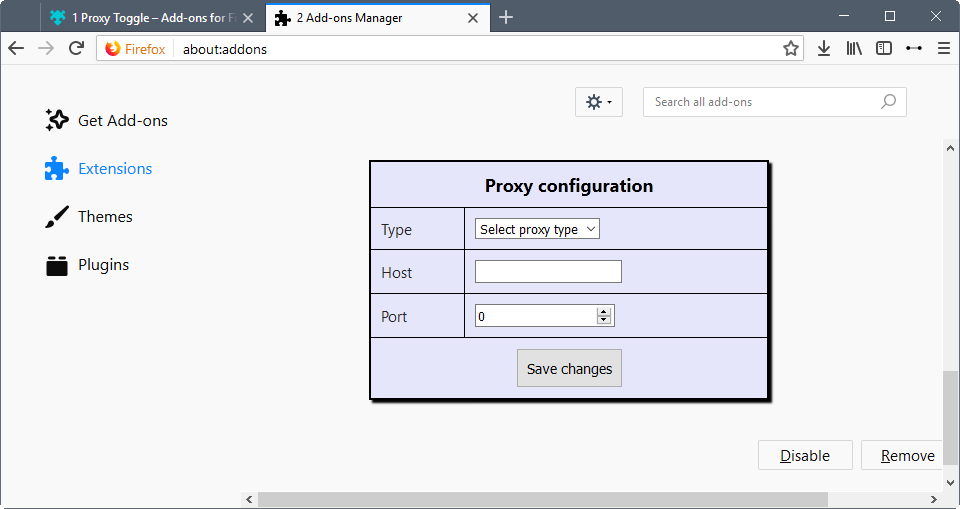Click the vertical scrollbar up arrow
Screen dimensions: 960x509
(x=950, y=148)
